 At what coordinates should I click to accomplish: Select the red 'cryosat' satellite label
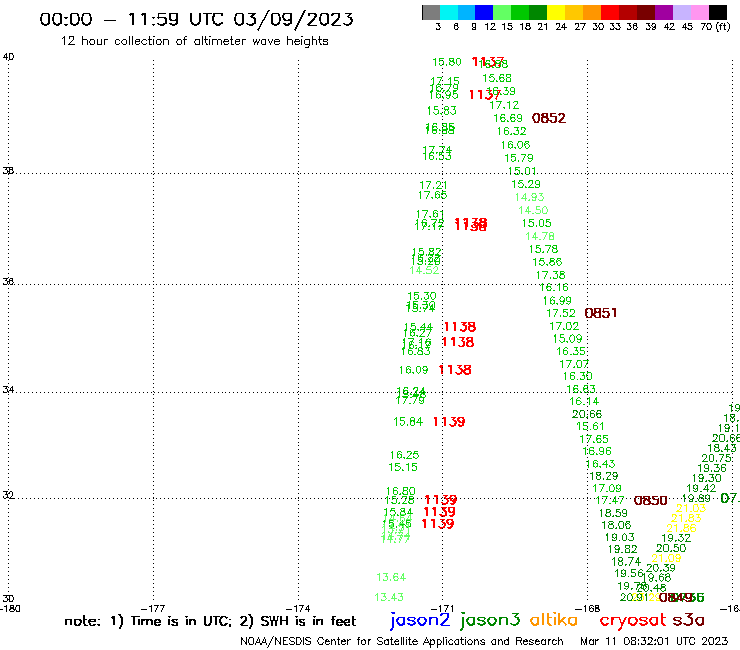[x=632, y=620]
